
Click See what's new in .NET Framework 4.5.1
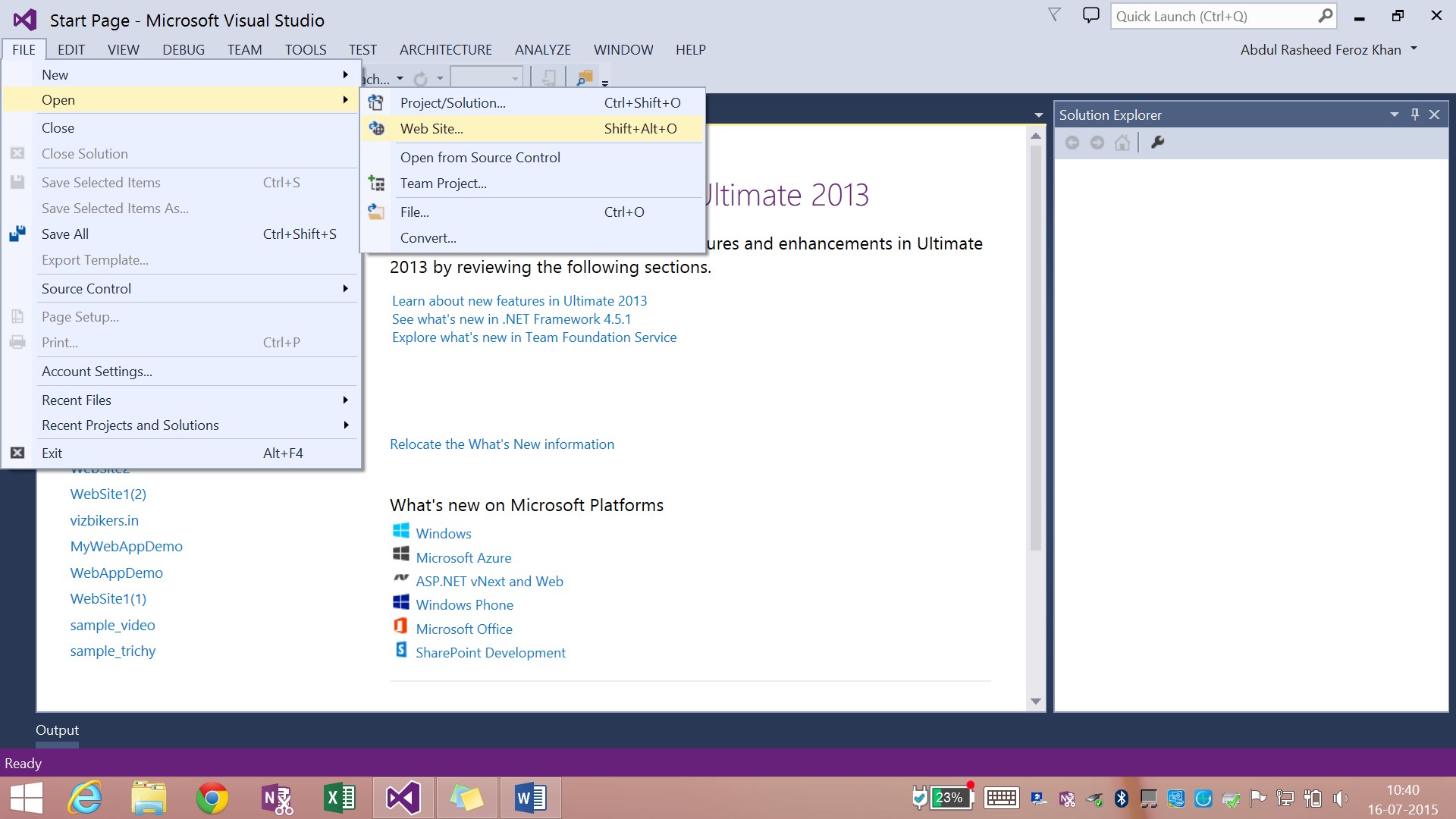click(x=511, y=318)
